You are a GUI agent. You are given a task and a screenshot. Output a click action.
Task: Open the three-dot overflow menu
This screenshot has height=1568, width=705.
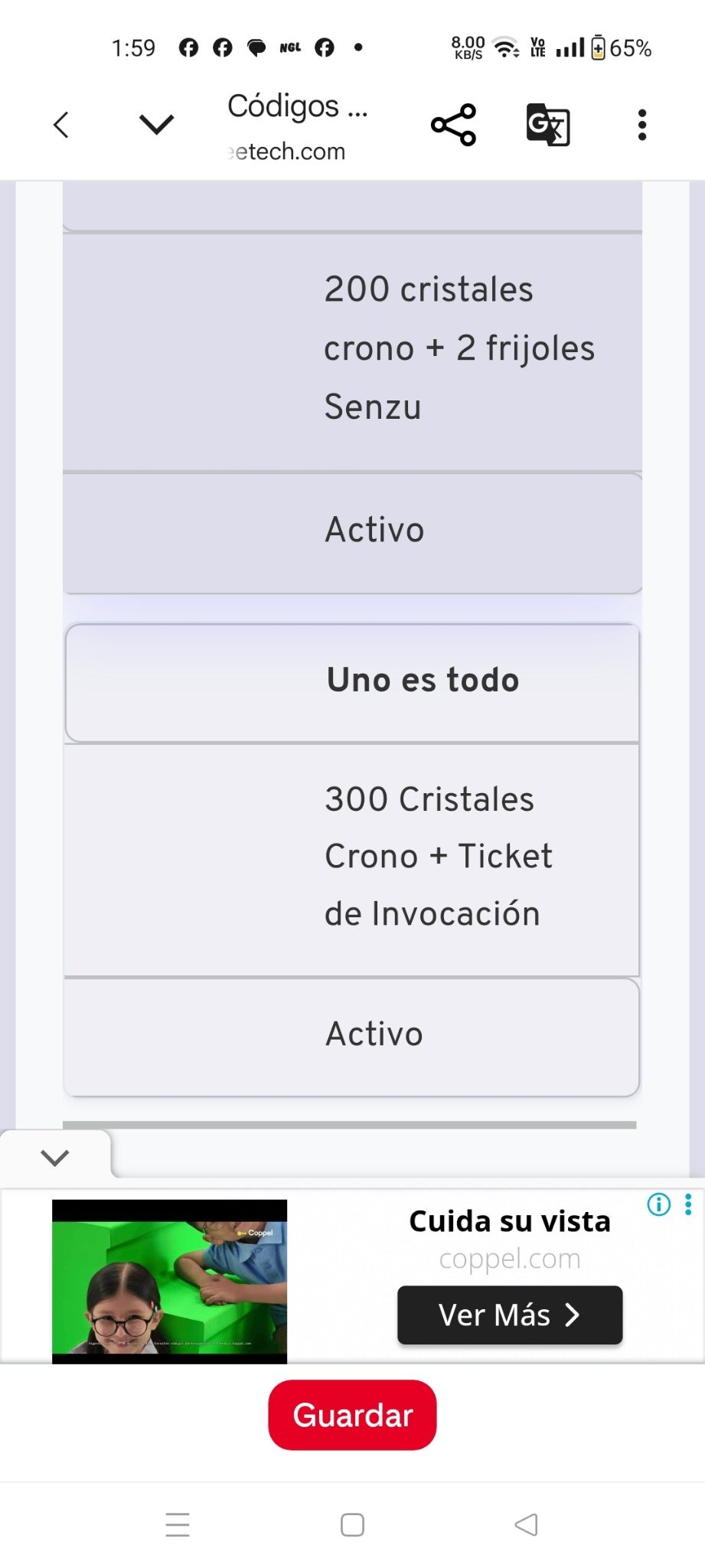click(642, 125)
